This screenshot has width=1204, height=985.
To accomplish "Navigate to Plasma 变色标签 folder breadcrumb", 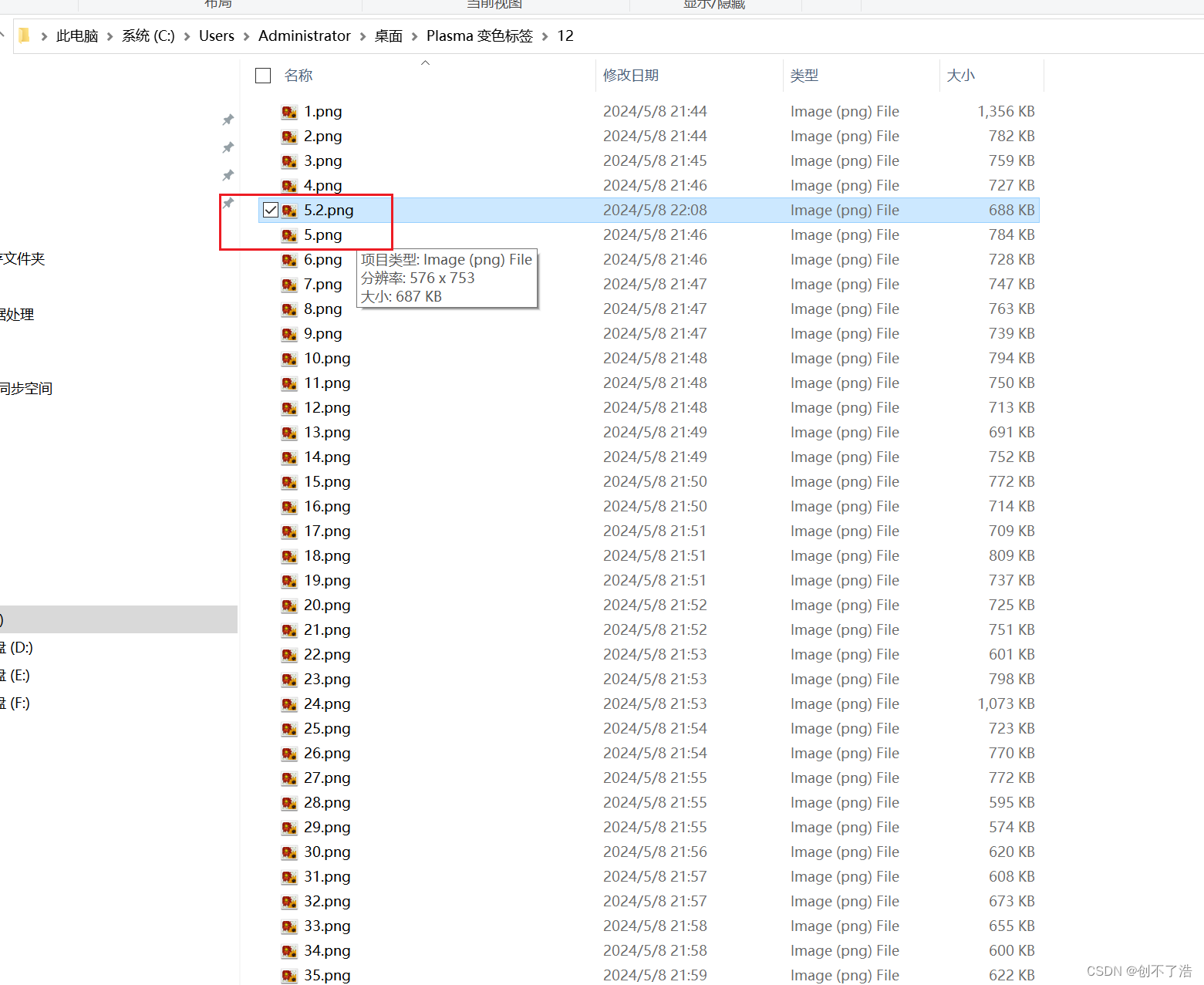I will pos(480,36).
